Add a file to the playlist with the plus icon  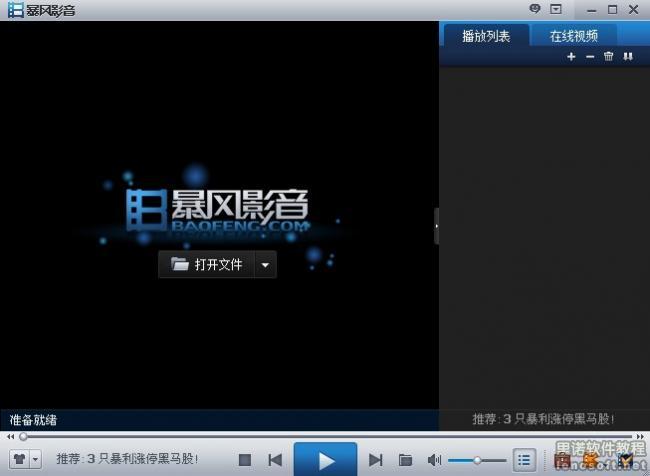(x=571, y=56)
